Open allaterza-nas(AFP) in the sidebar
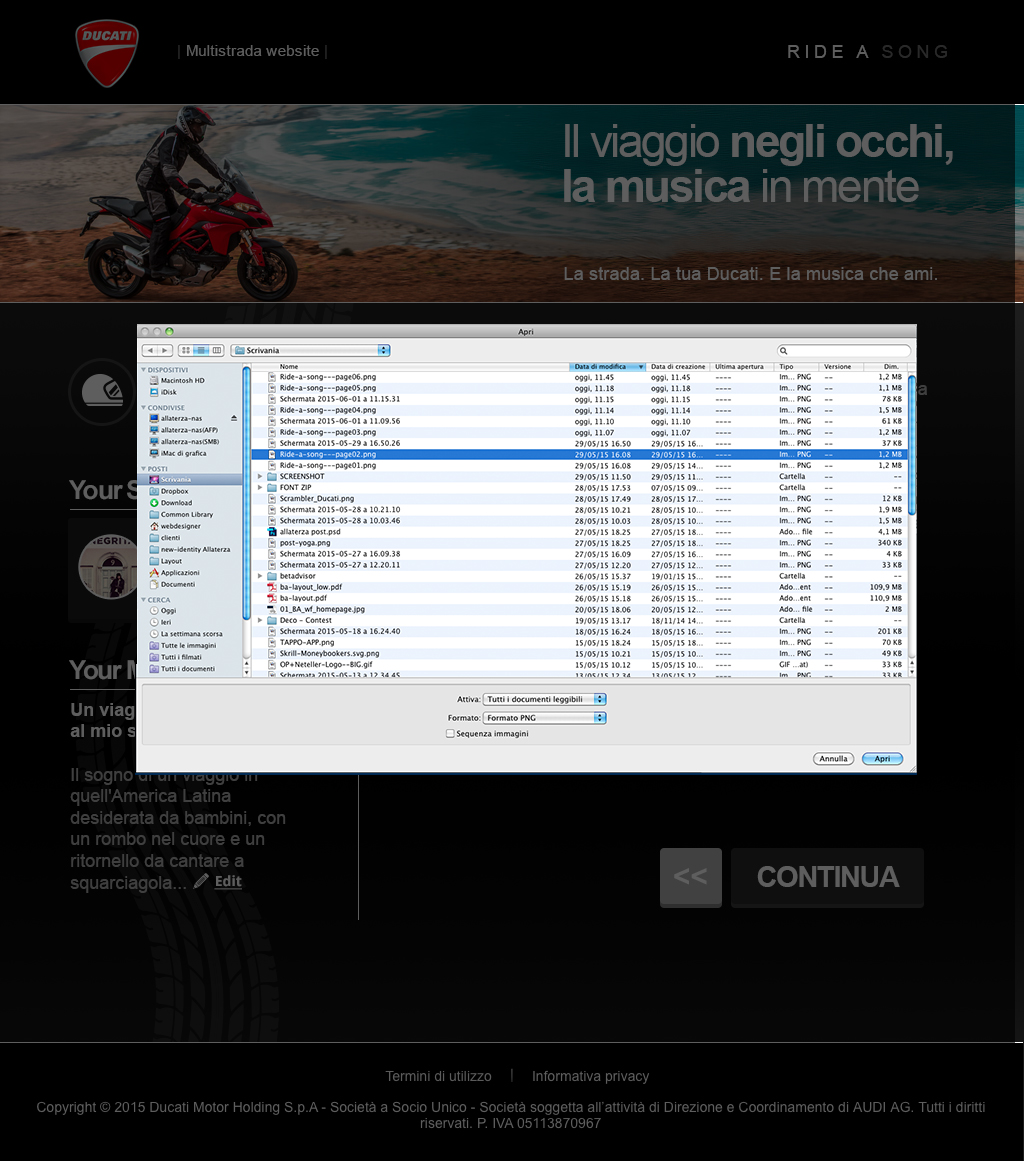 [189, 430]
